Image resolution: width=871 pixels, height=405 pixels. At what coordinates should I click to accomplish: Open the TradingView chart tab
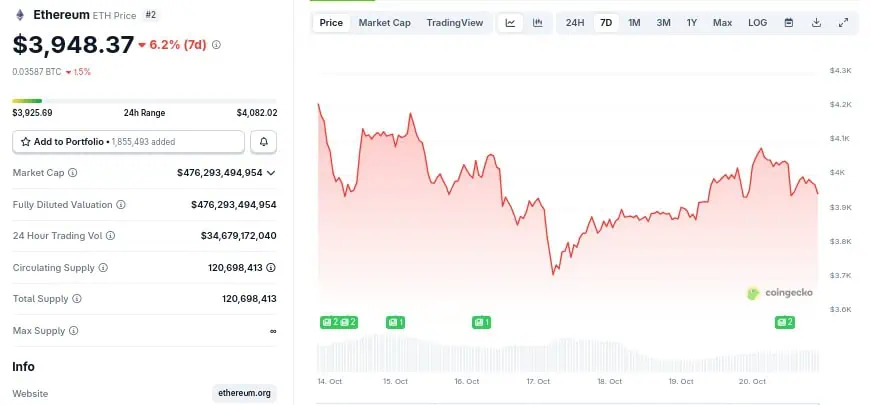[x=454, y=23]
